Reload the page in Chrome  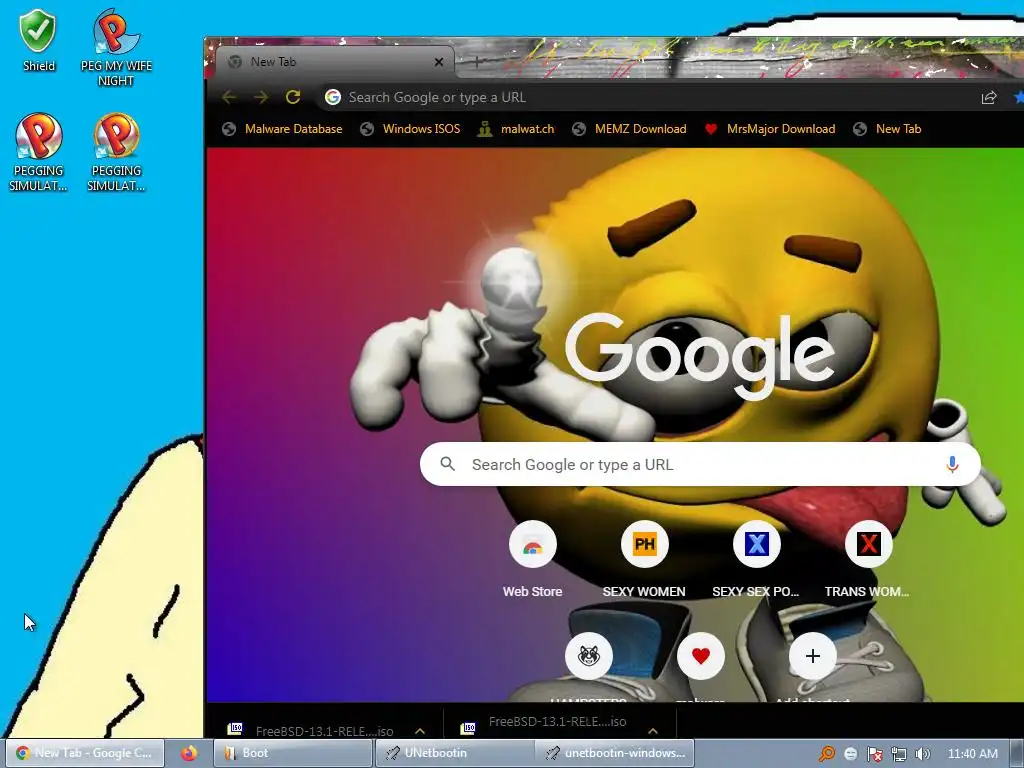(293, 97)
